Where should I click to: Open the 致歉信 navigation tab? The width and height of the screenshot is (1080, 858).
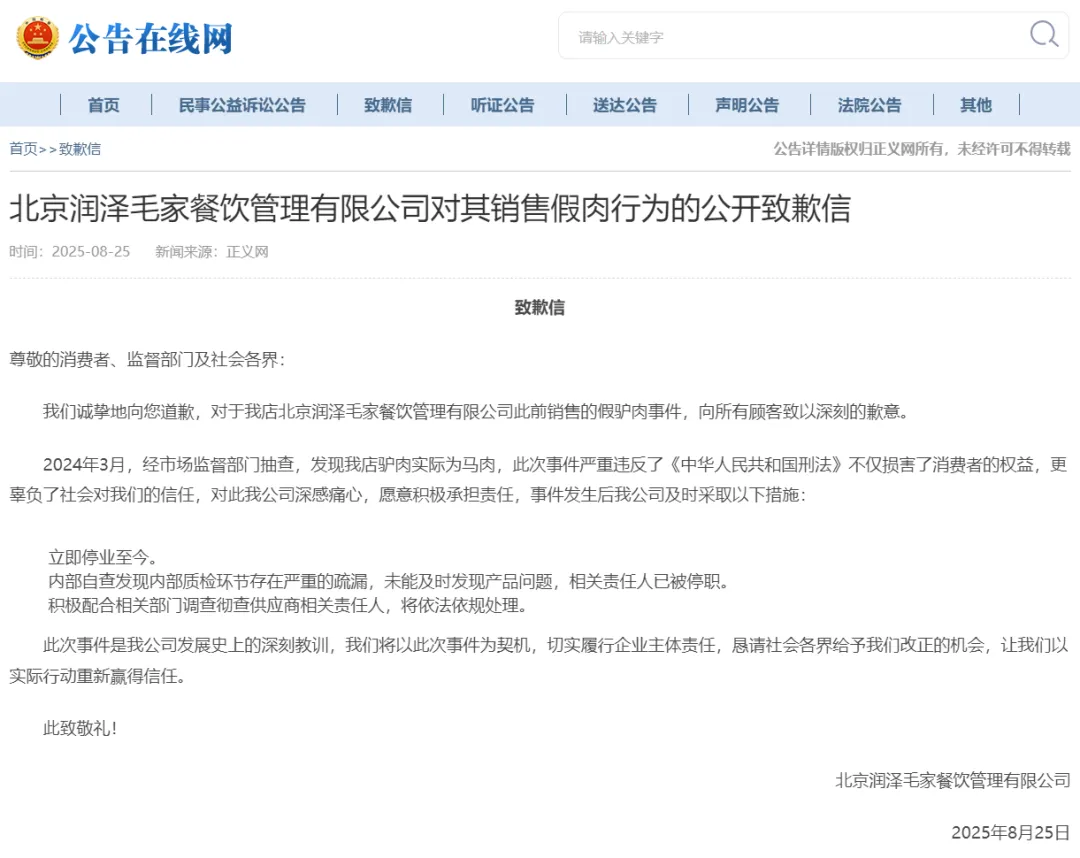click(388, 105)
